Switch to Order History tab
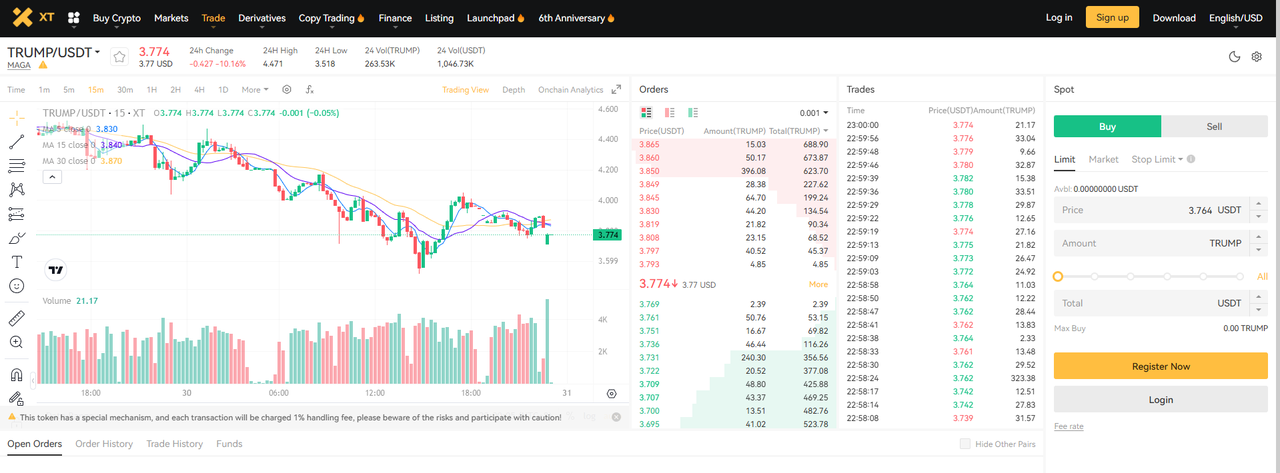 pyautogui.click(x=104, y=444)
